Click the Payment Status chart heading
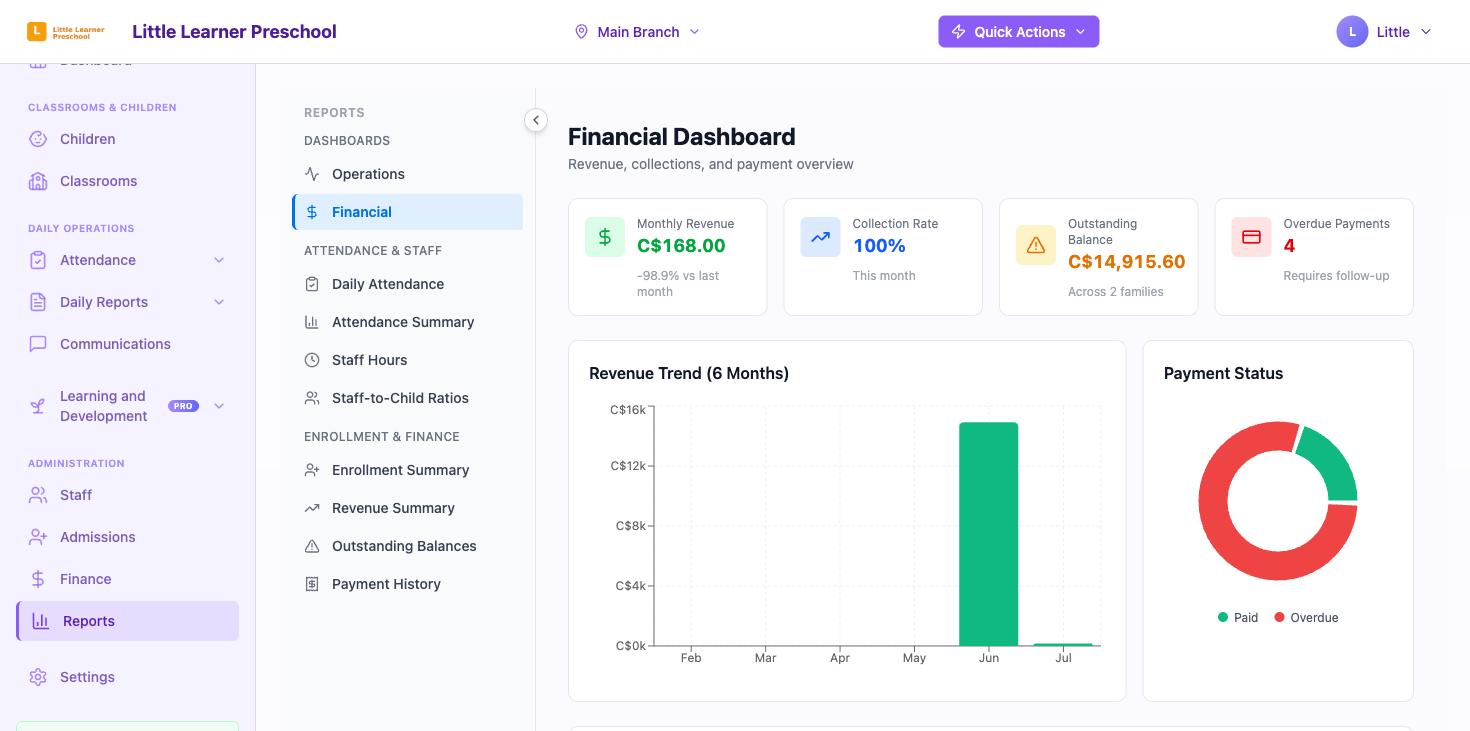 pos(1223,373)
